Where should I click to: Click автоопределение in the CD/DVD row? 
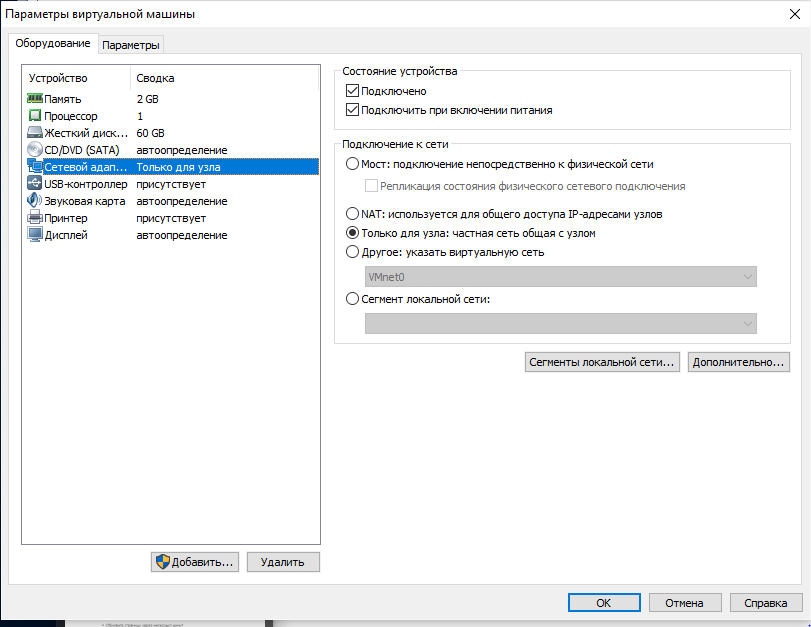click(x=182, y=150)
